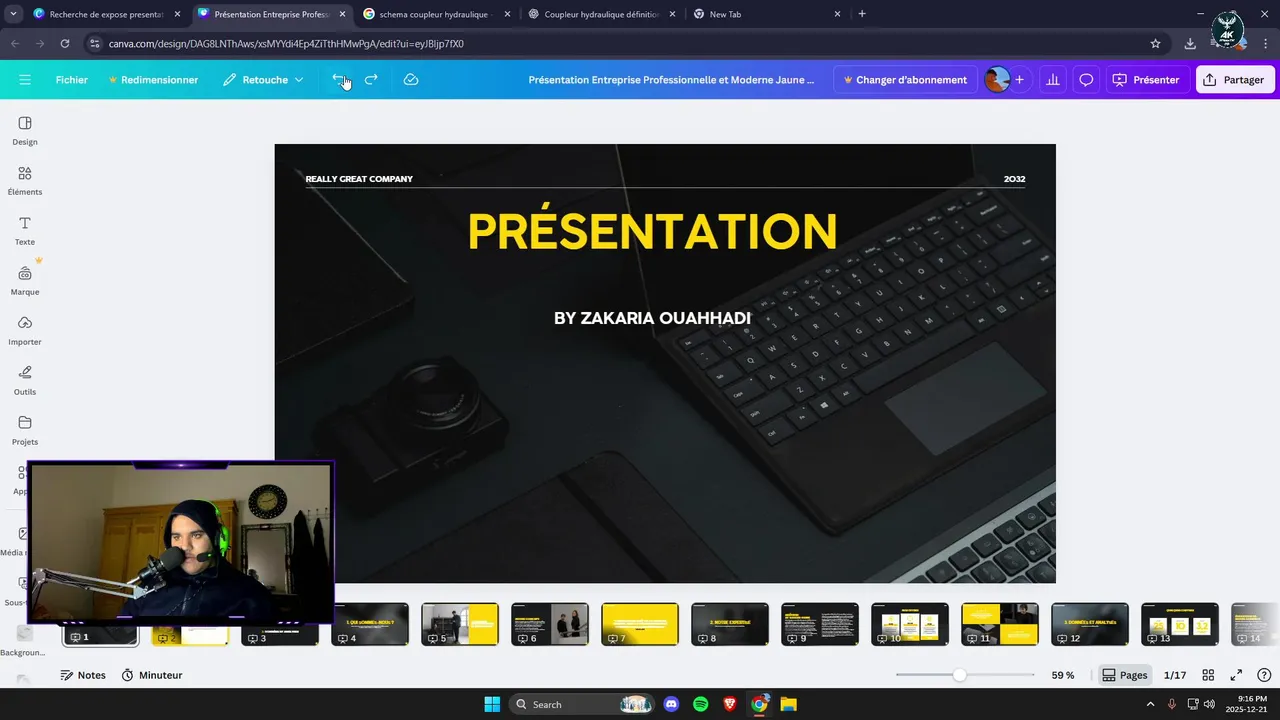Select the 2032 year text
The height and width of the screenshot is (720, 1280).
pyautogui.click(x=1014, y=179)
